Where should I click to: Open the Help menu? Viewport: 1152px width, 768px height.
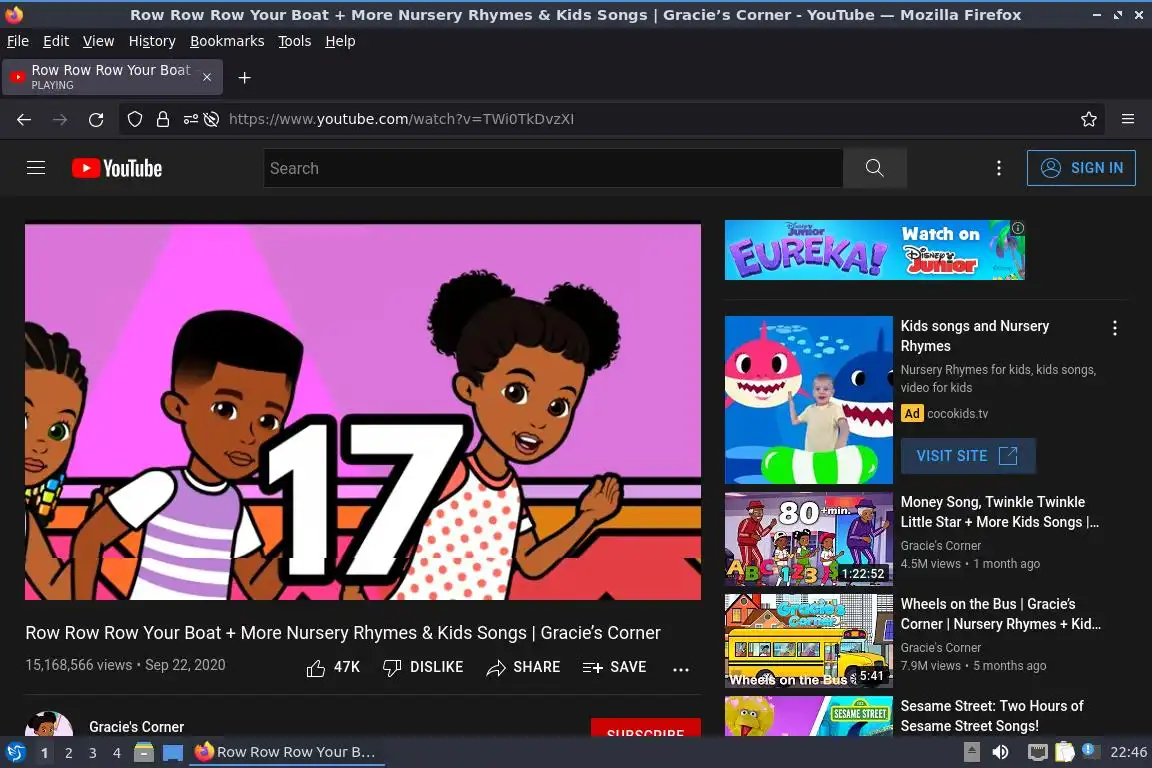click(340, 41)
